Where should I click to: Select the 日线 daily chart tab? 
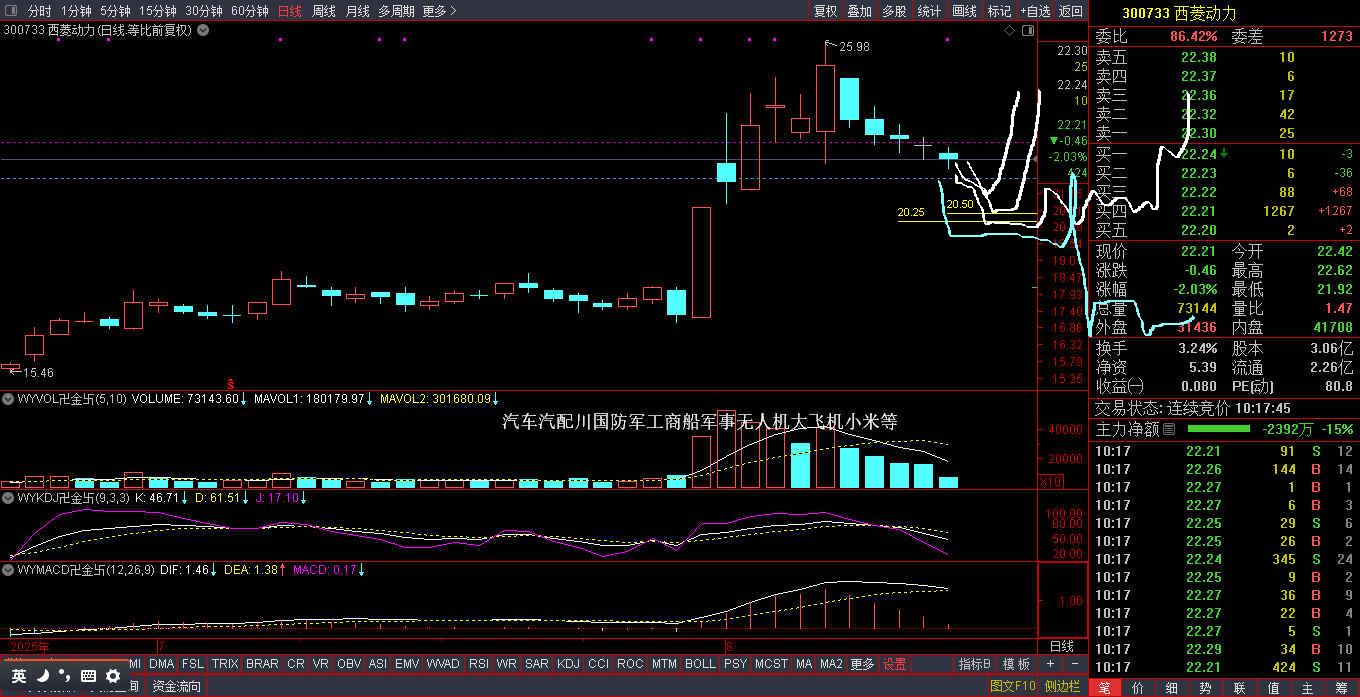(x=290, y=11)
